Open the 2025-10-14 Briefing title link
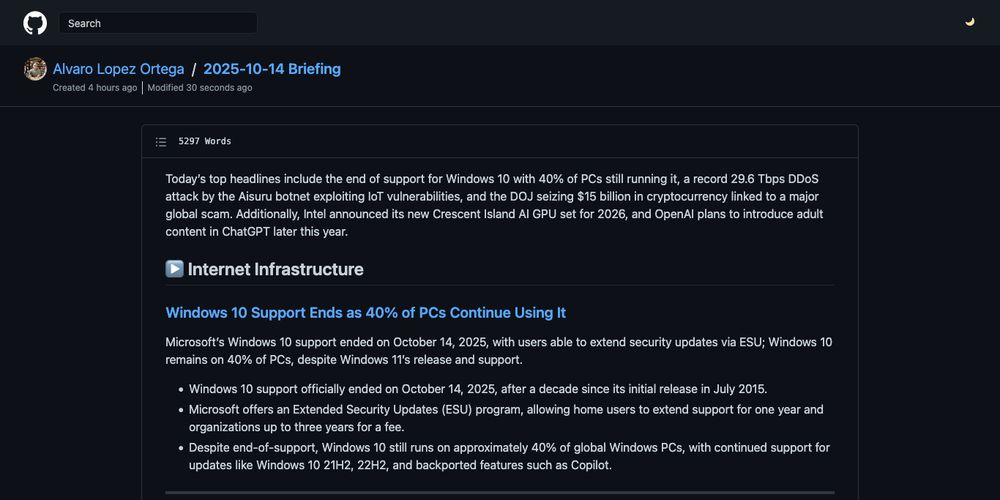The height and width of the screenshot is (500, 1000). tap(272, 69)
